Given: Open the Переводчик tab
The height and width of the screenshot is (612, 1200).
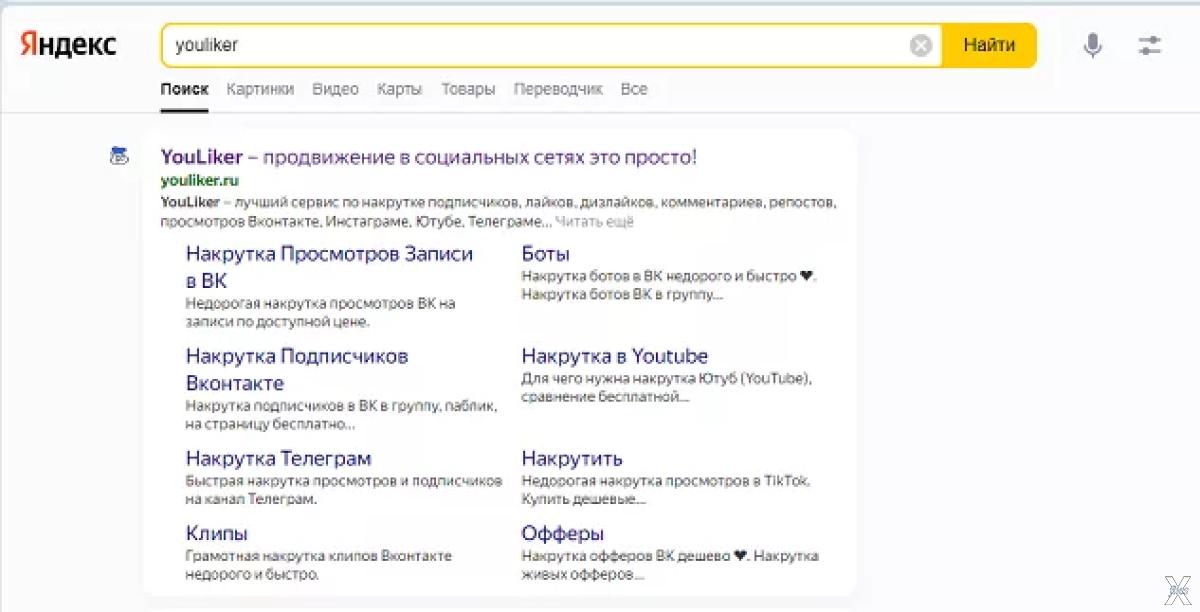Looking at the screenshot, I should pos(558,89).
